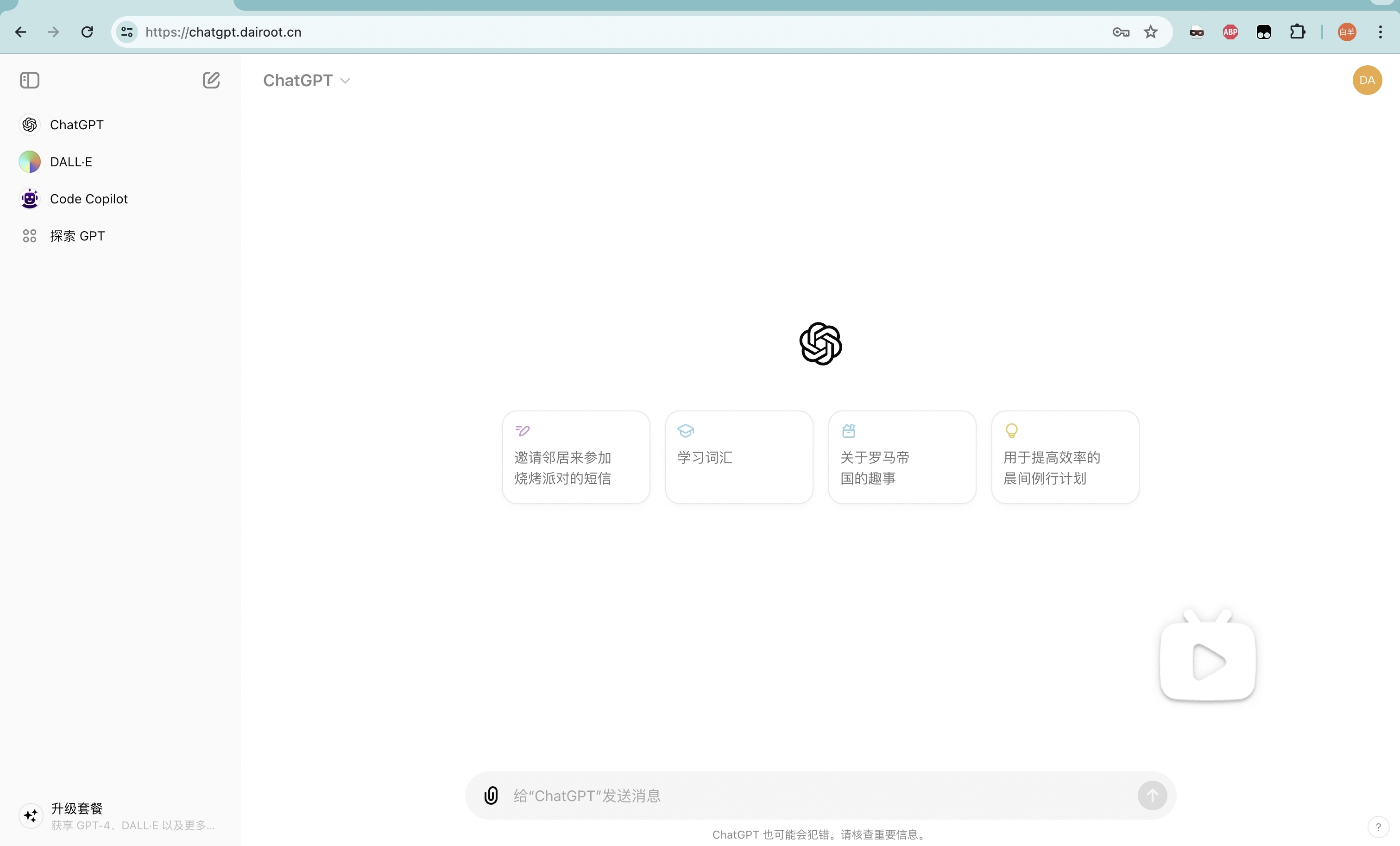1400x846 pixels.
Task: Select ChatGPT in the sidebar
Action: pos(76,125)
